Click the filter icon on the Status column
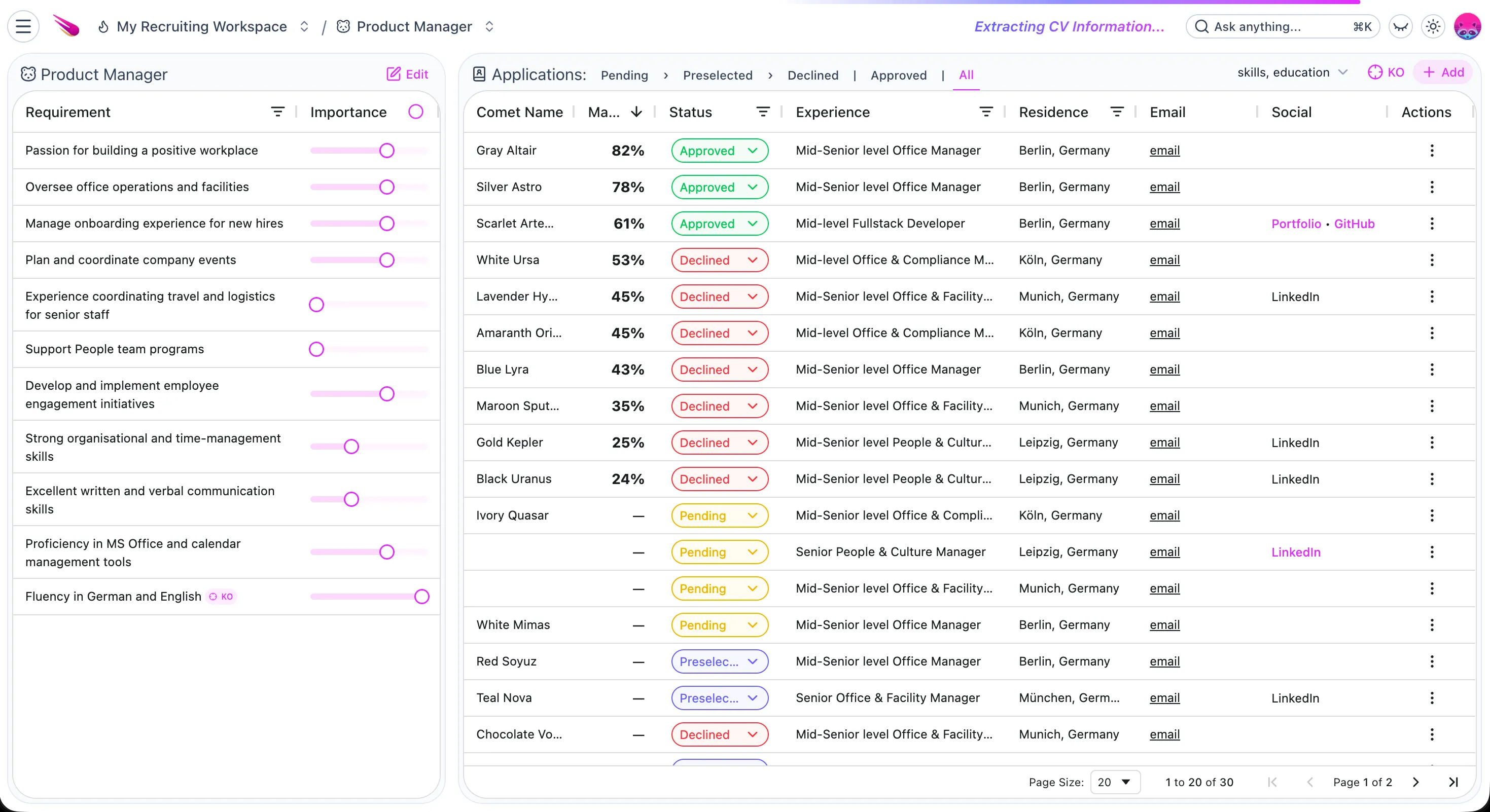Image resolution: width=1490 pixels, height=812 pixels. pyautogui.click(x=763, y=112)
